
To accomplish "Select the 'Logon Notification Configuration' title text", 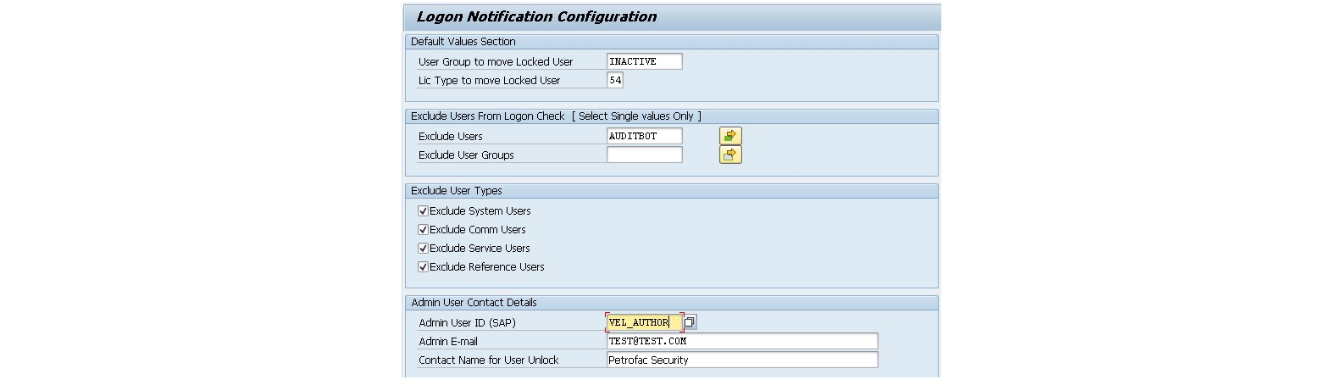I will click(x=536, y=16).
